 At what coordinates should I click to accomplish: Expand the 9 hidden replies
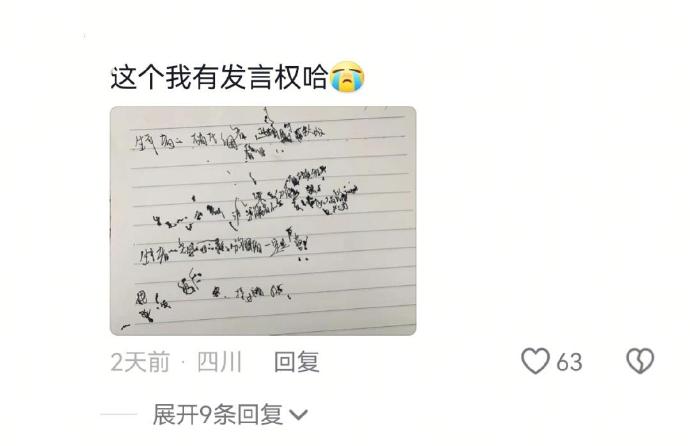click(230, 415)
